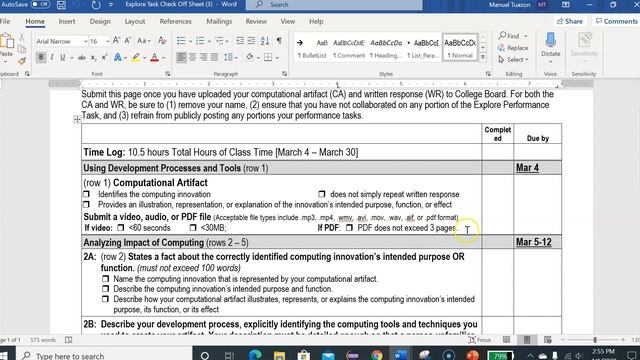Save the document from Quick Access Toolbar
The width and height of the screenshot is (640, 360).
click(x=61, y=5)
